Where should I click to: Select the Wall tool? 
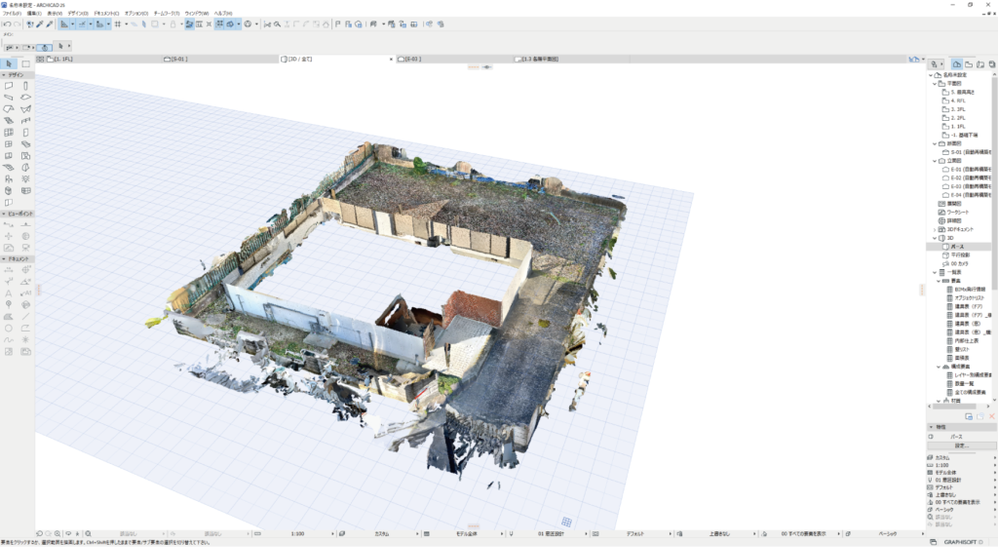click(x=9, y=86)
